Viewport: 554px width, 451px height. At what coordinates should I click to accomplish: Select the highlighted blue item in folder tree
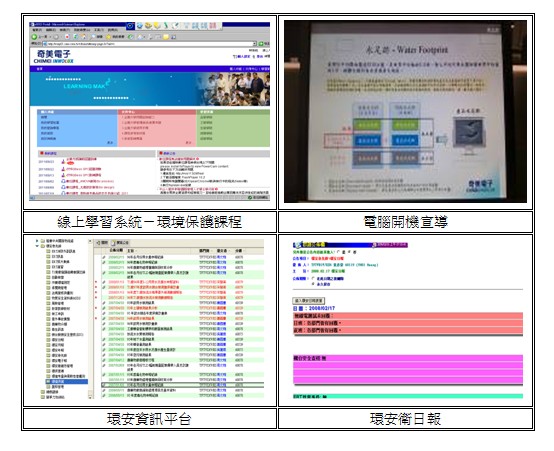click(66, 382)
